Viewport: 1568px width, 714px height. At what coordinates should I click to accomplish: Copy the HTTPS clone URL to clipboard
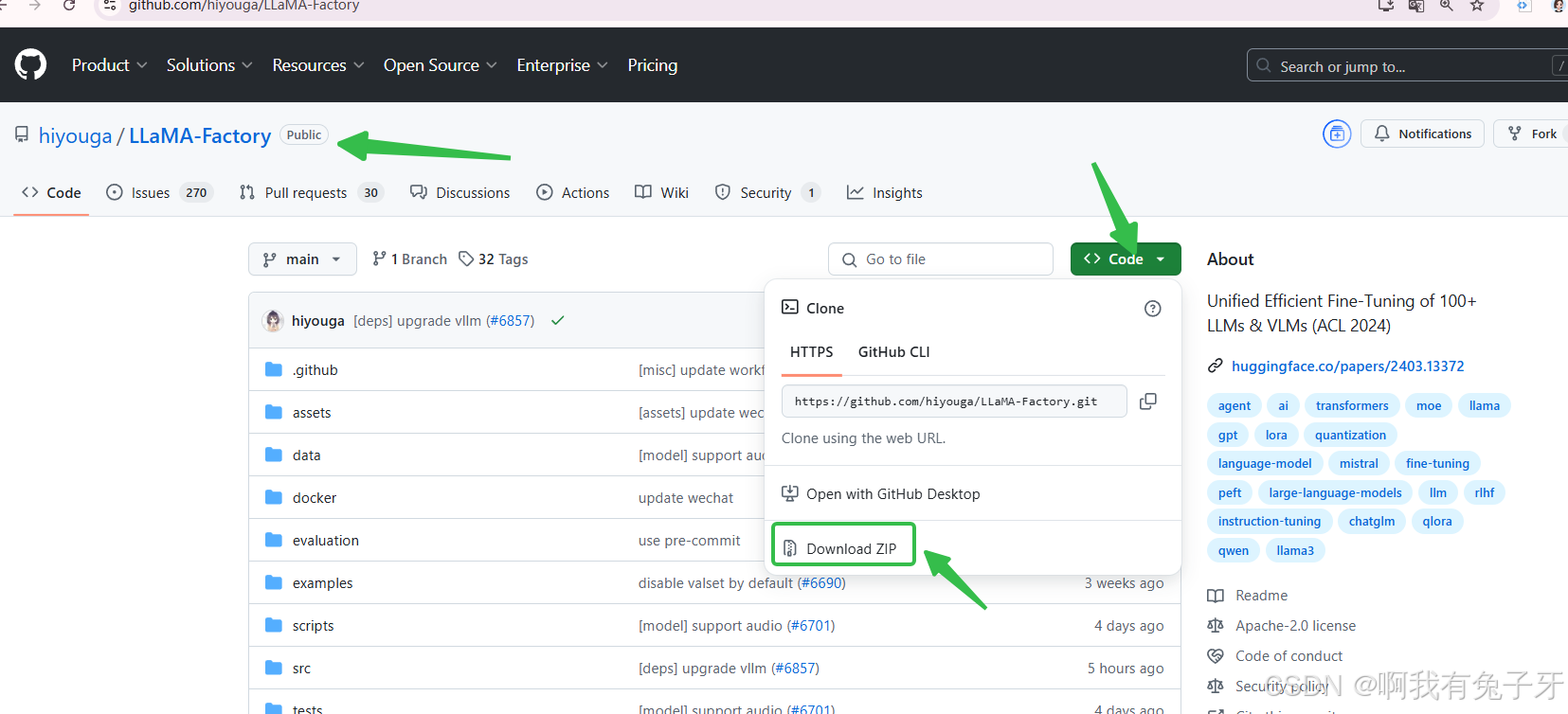pos(1148,402)
